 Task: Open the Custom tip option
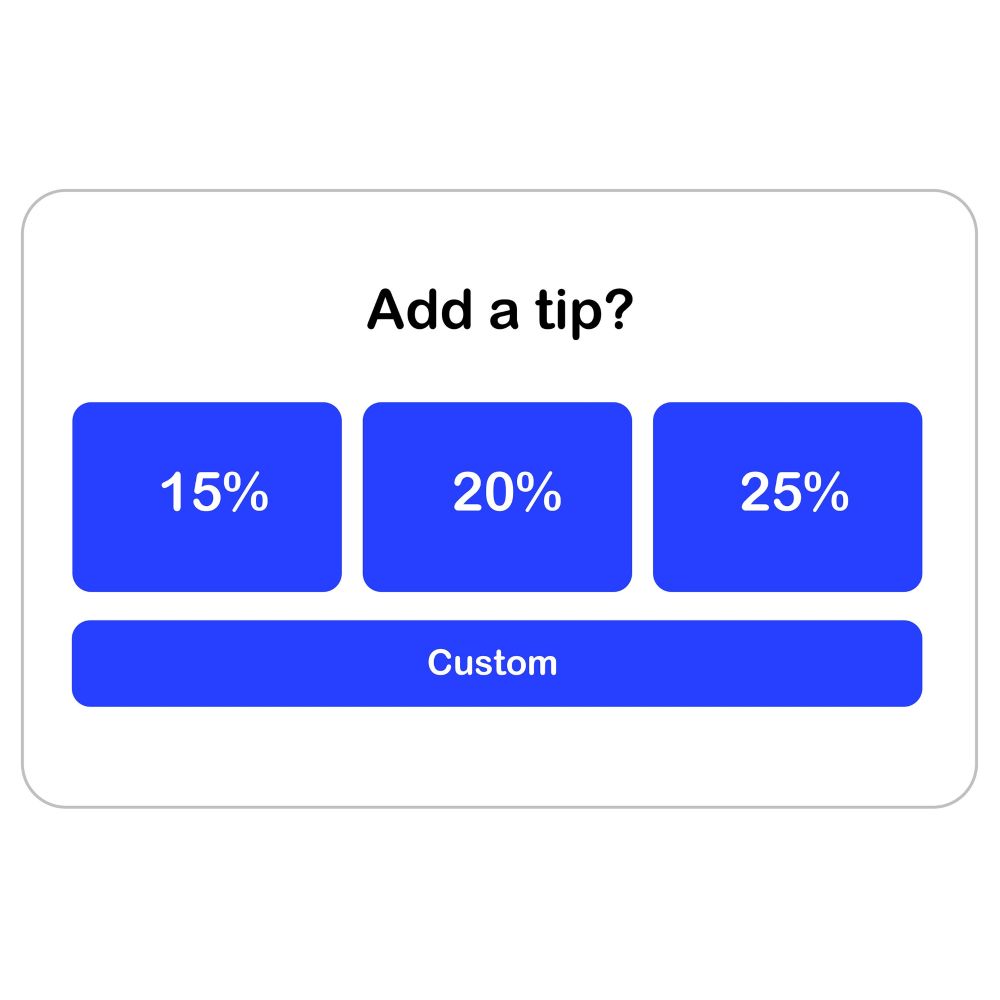point(497,663)
